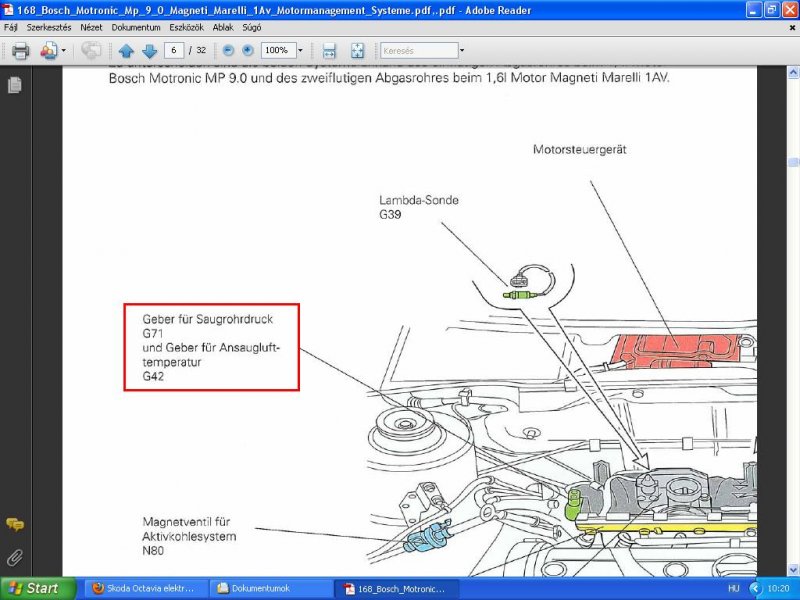Viewport: 800px width, 600px height.
Task: Zoom out with the minus button
Action: click(x=229, y=50)
